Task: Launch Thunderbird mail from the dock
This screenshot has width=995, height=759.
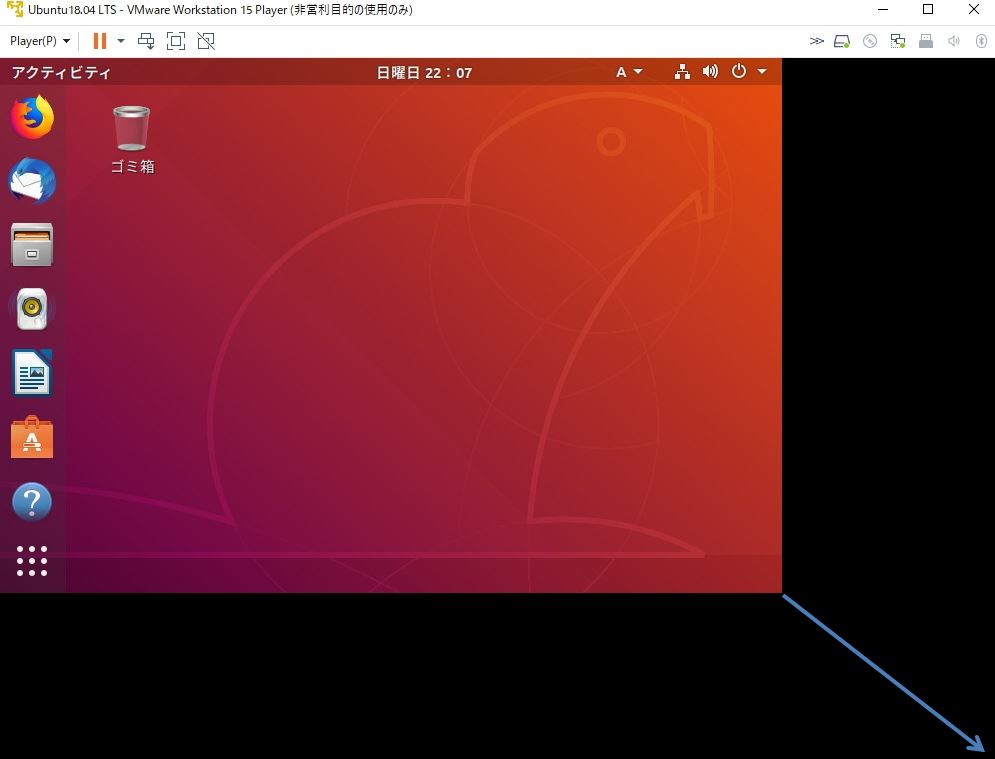Action: pyautogui.click(x=32, y=181)
